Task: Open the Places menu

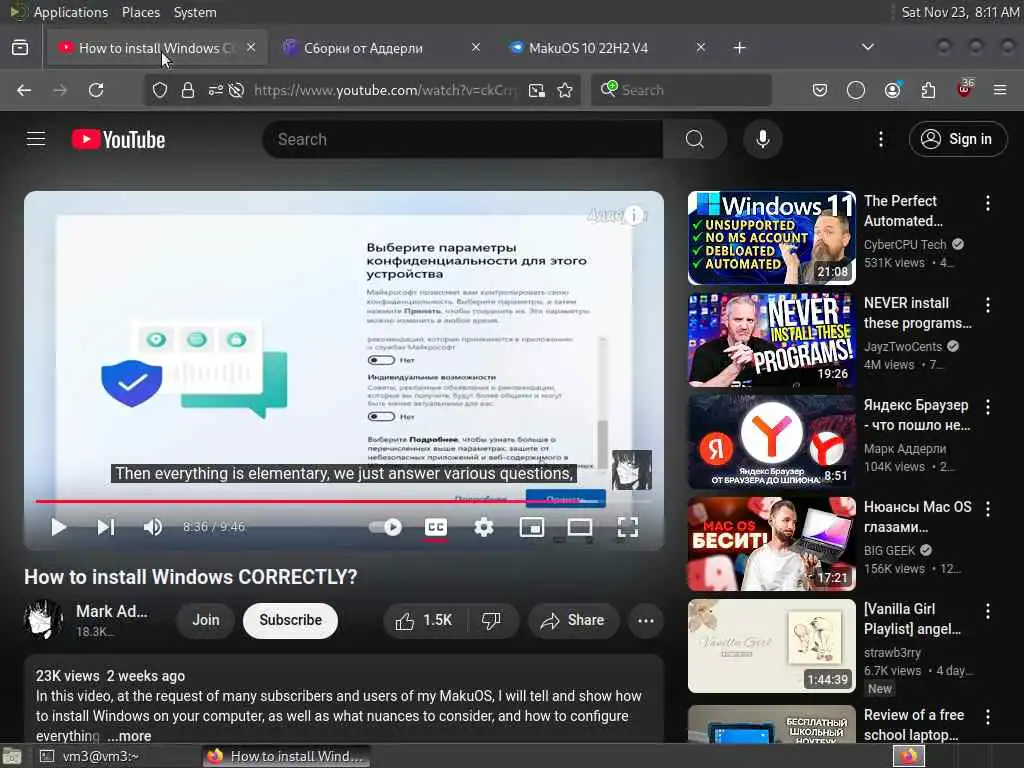Action: click(x=140, y=12)
